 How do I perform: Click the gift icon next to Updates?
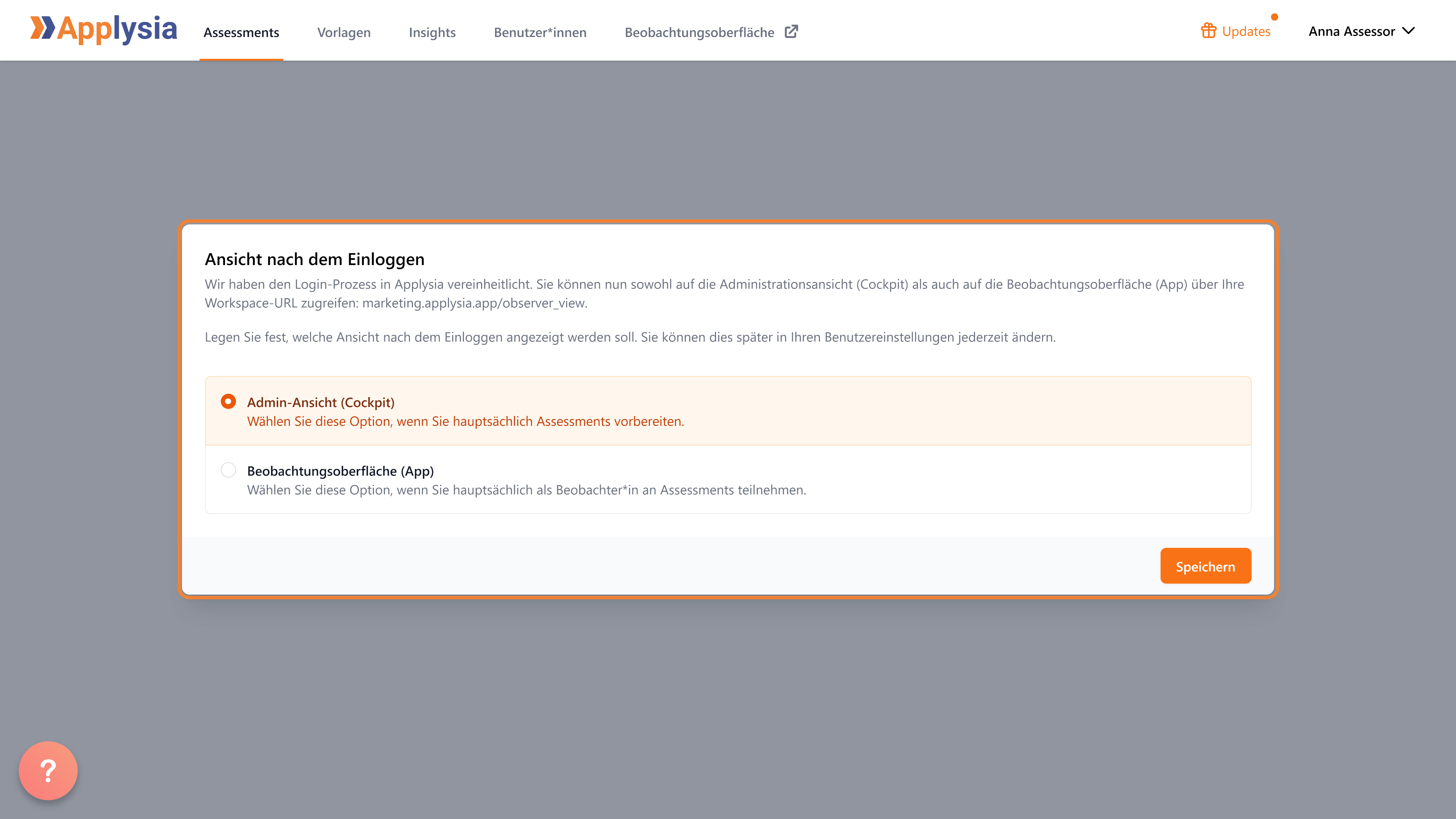(x=1208, y=30)
